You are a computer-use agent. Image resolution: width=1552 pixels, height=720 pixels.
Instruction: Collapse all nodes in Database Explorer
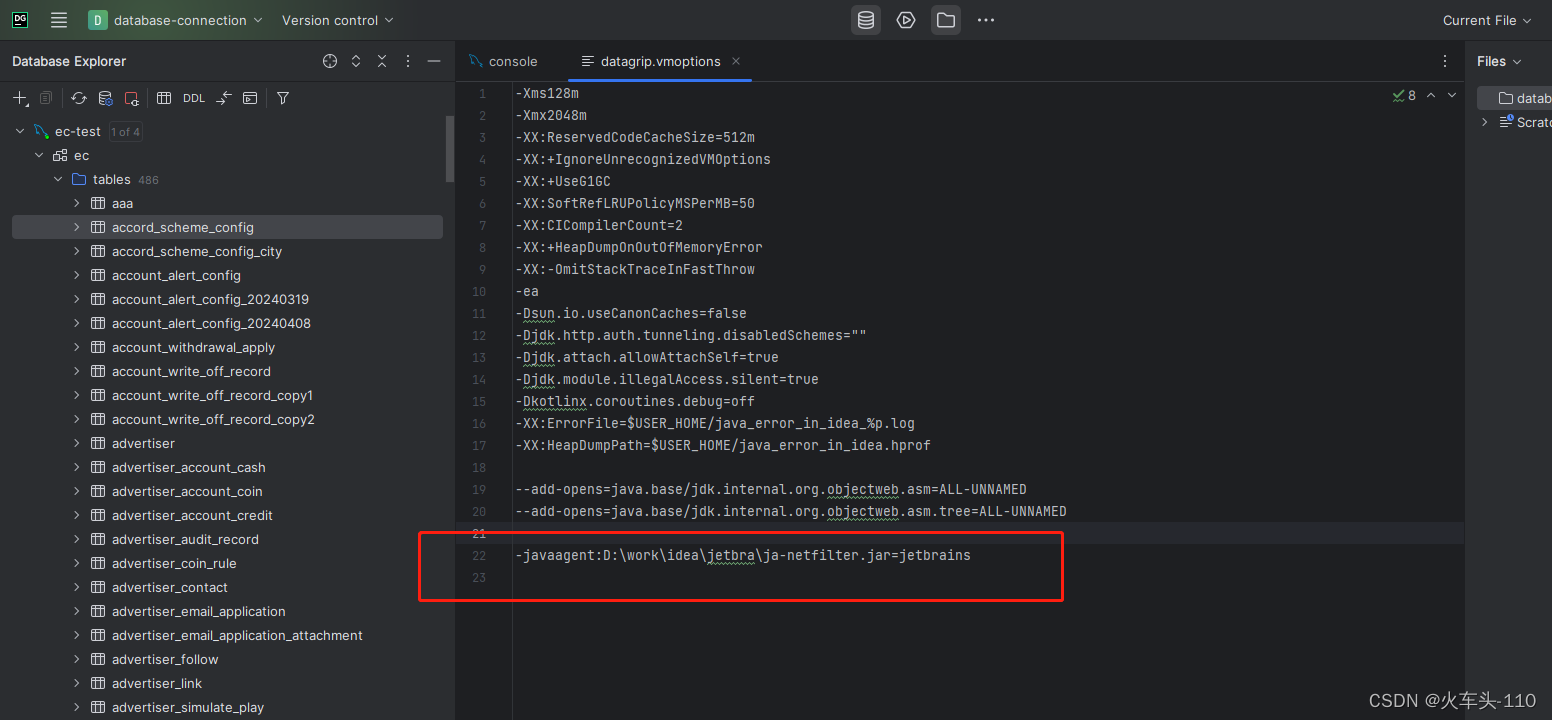pyautogui.click(x=382, y=61)
